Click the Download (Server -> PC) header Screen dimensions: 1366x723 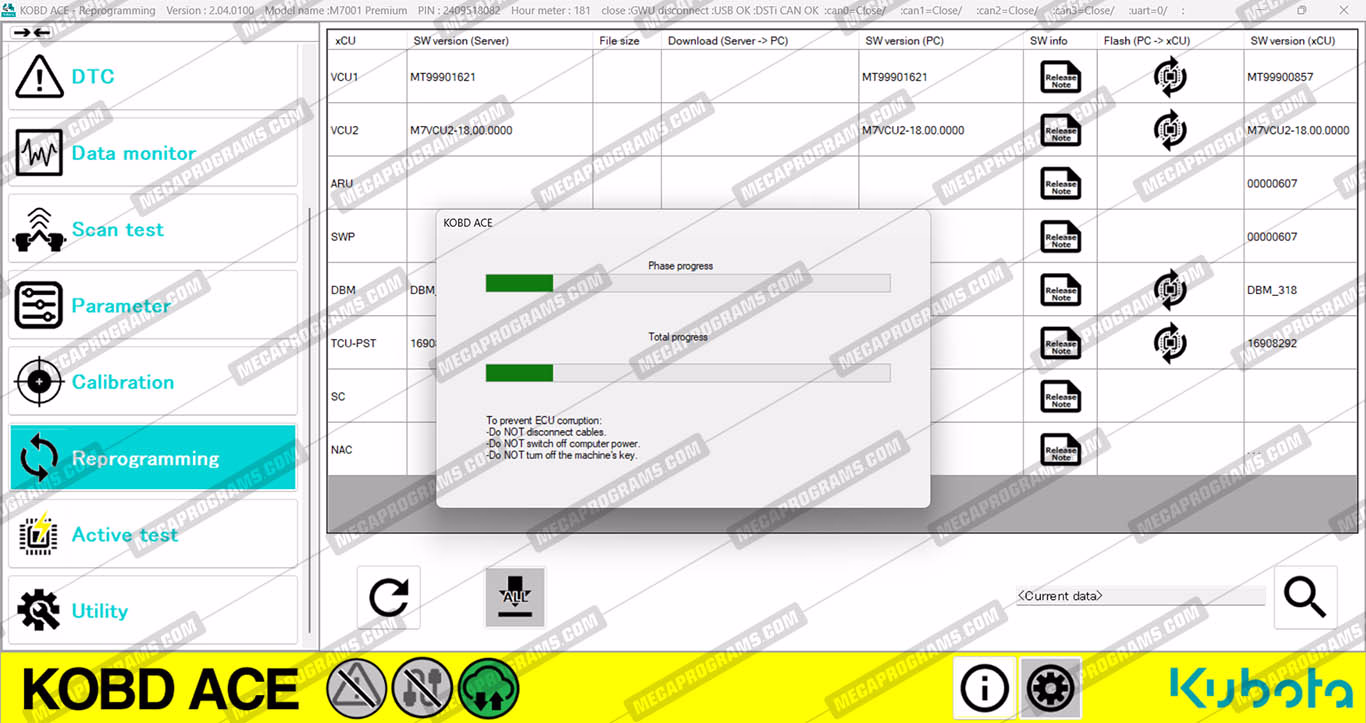(760, 41)
